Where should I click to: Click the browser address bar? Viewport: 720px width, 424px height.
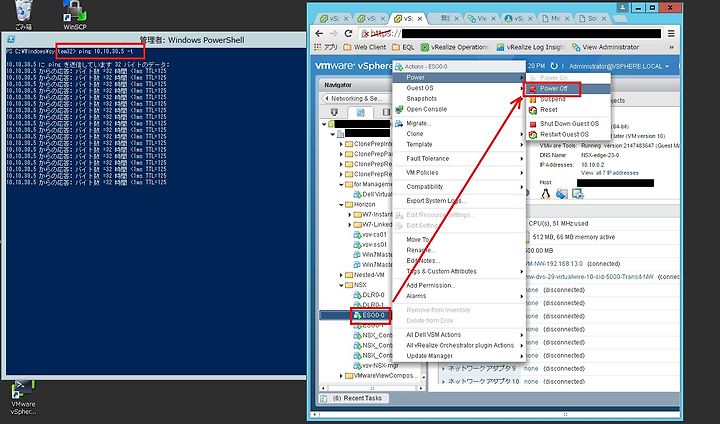point(510,34)
